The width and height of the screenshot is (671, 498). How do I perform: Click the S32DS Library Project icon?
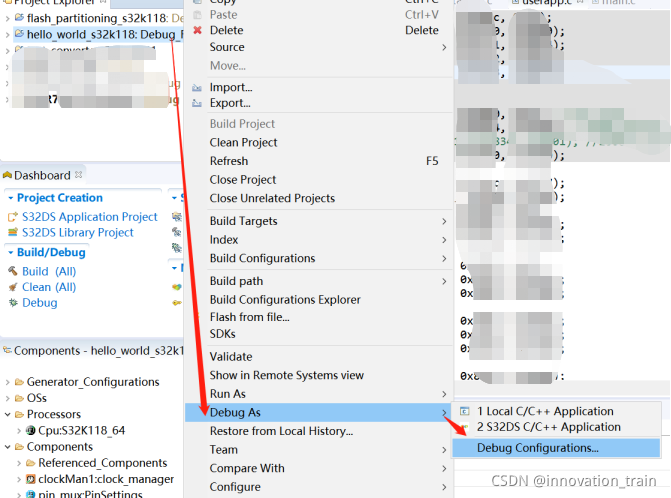pyautogui.click(x=13, y=232)
